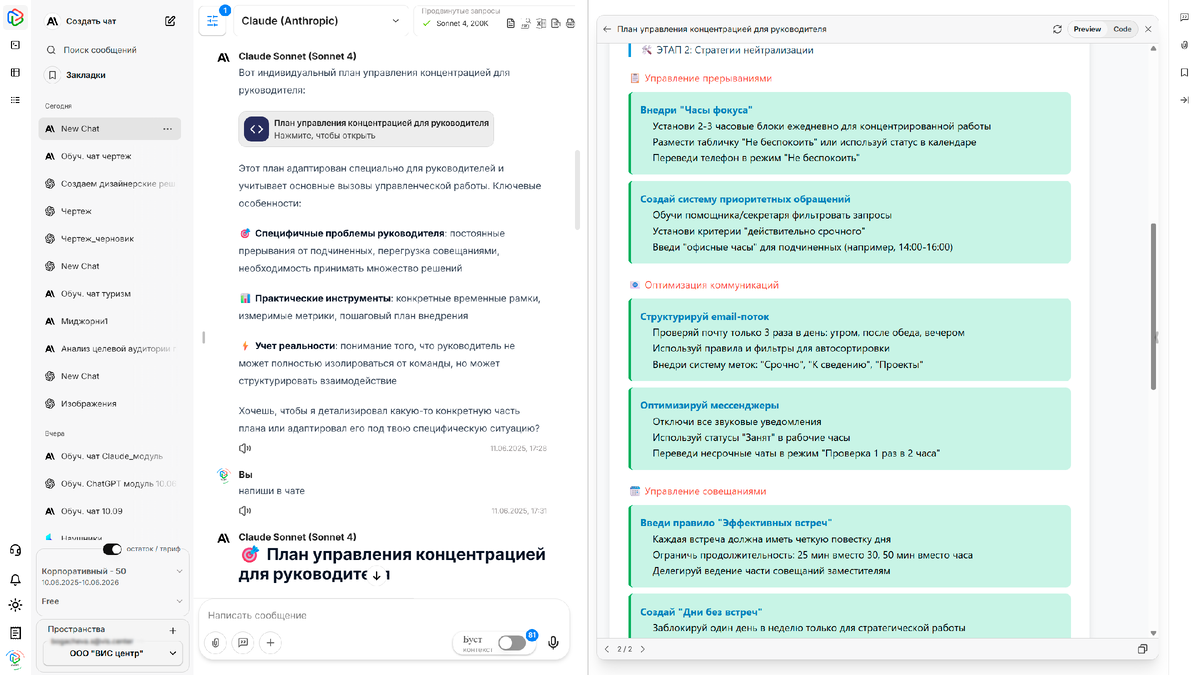Switch artifact to Preview tab
The height and width of the screenshot is (675, 1200).
click(1087, 29)
